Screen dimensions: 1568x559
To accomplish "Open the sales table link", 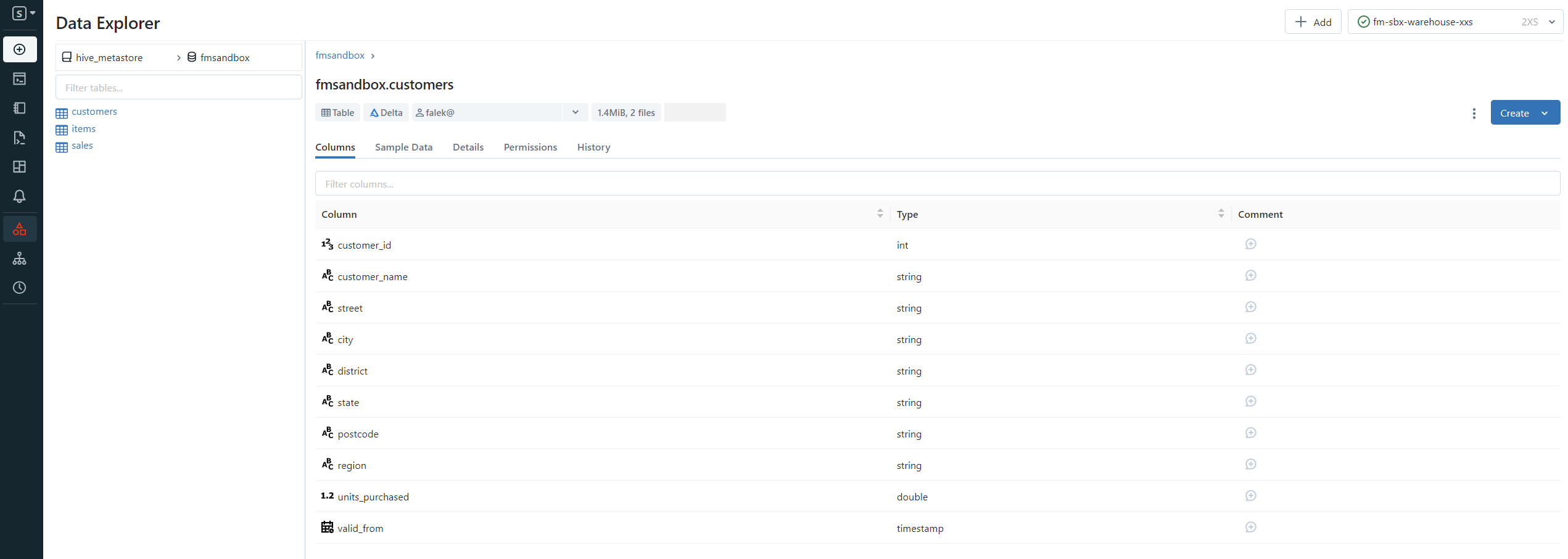I will tap(82, 146).
